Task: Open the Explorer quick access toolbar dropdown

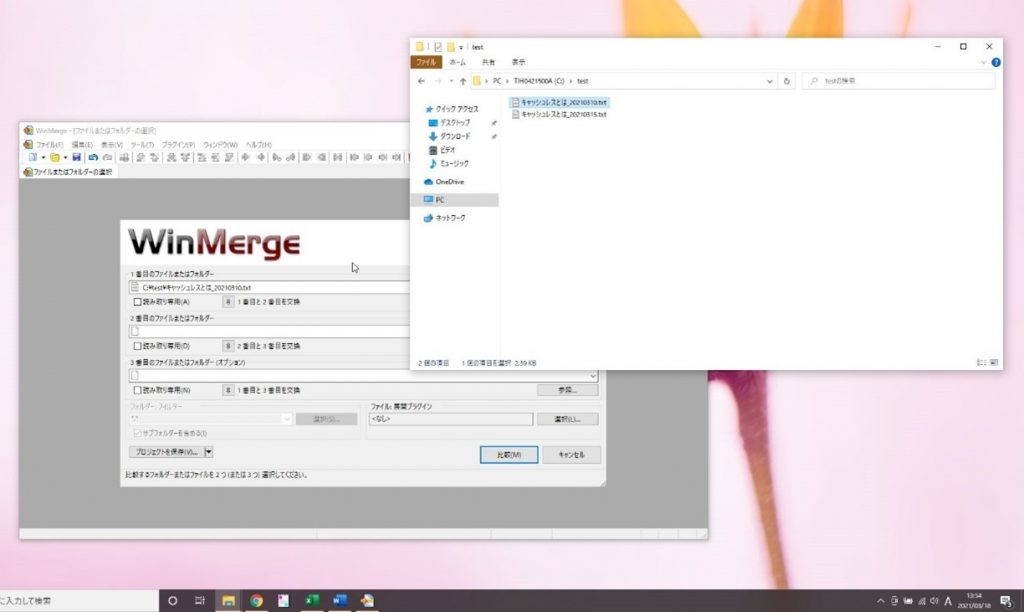Action: coord(460,47)
